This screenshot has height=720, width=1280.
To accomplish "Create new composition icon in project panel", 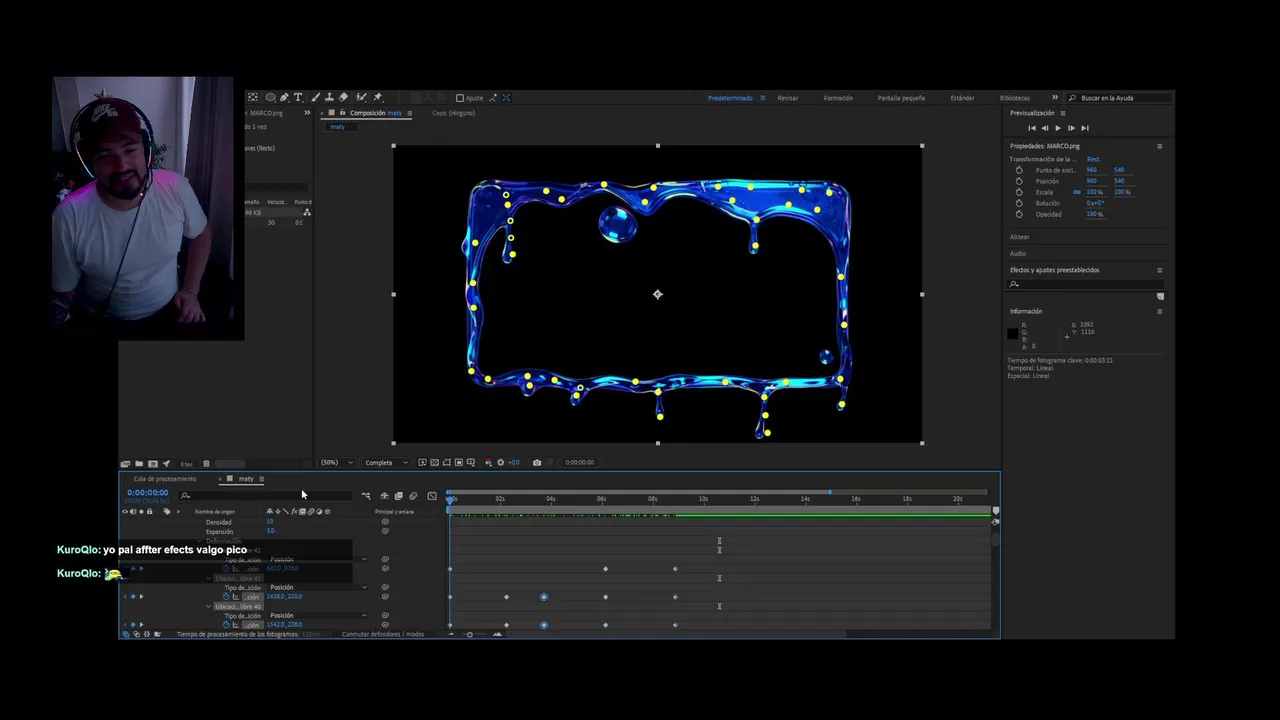I will pos(152,463).
